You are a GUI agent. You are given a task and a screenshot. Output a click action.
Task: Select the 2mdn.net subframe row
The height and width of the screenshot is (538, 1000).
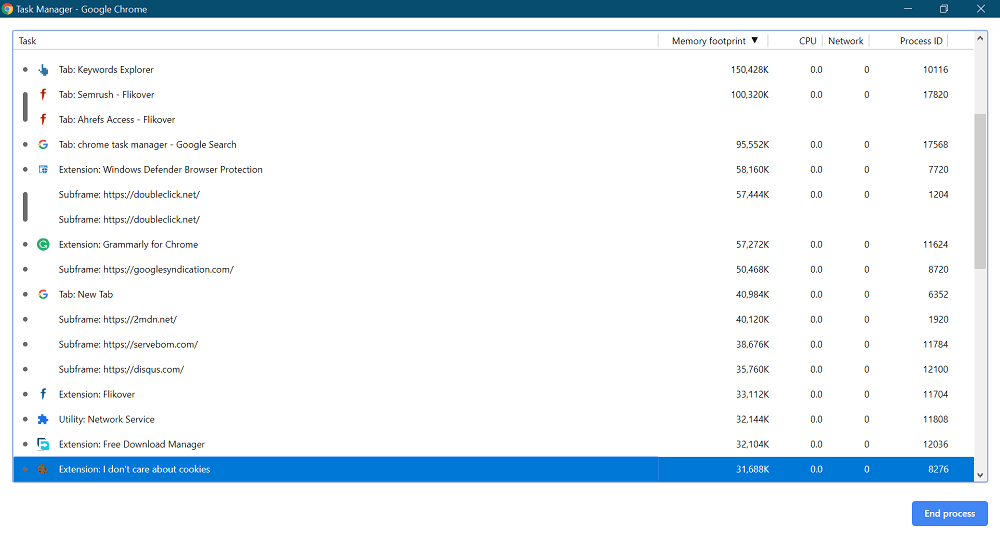click(494, 319)
